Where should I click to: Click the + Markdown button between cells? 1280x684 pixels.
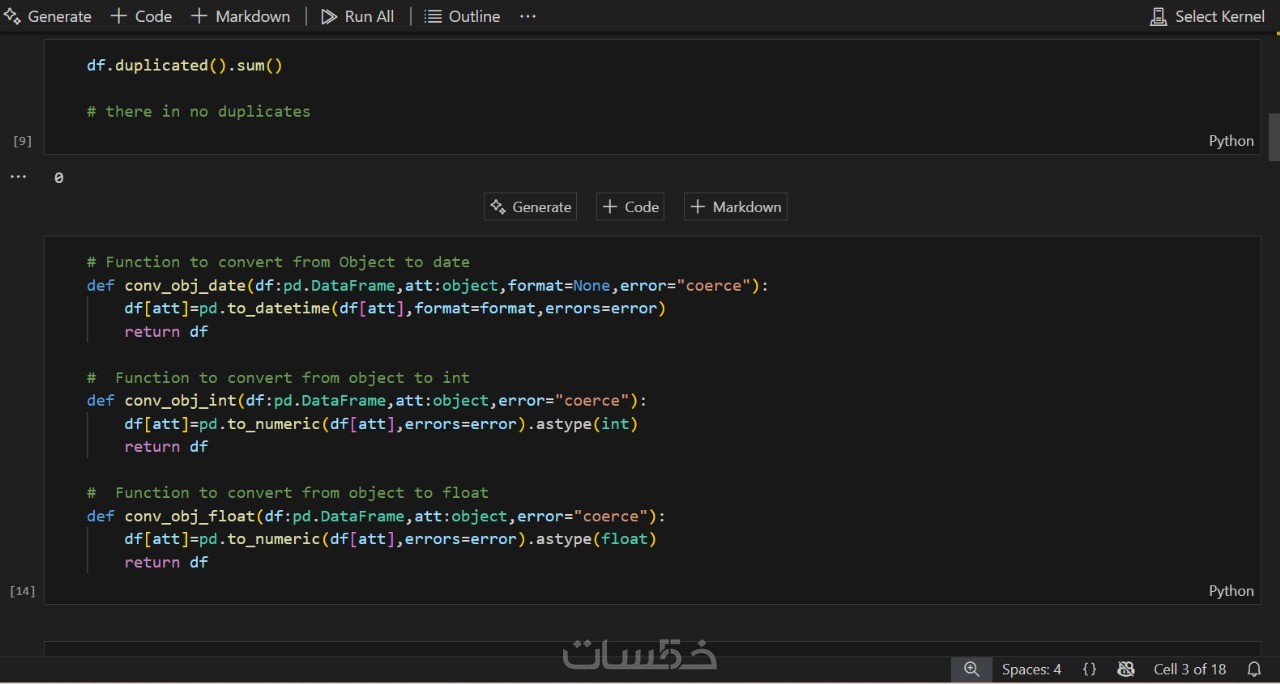(736, 207)
